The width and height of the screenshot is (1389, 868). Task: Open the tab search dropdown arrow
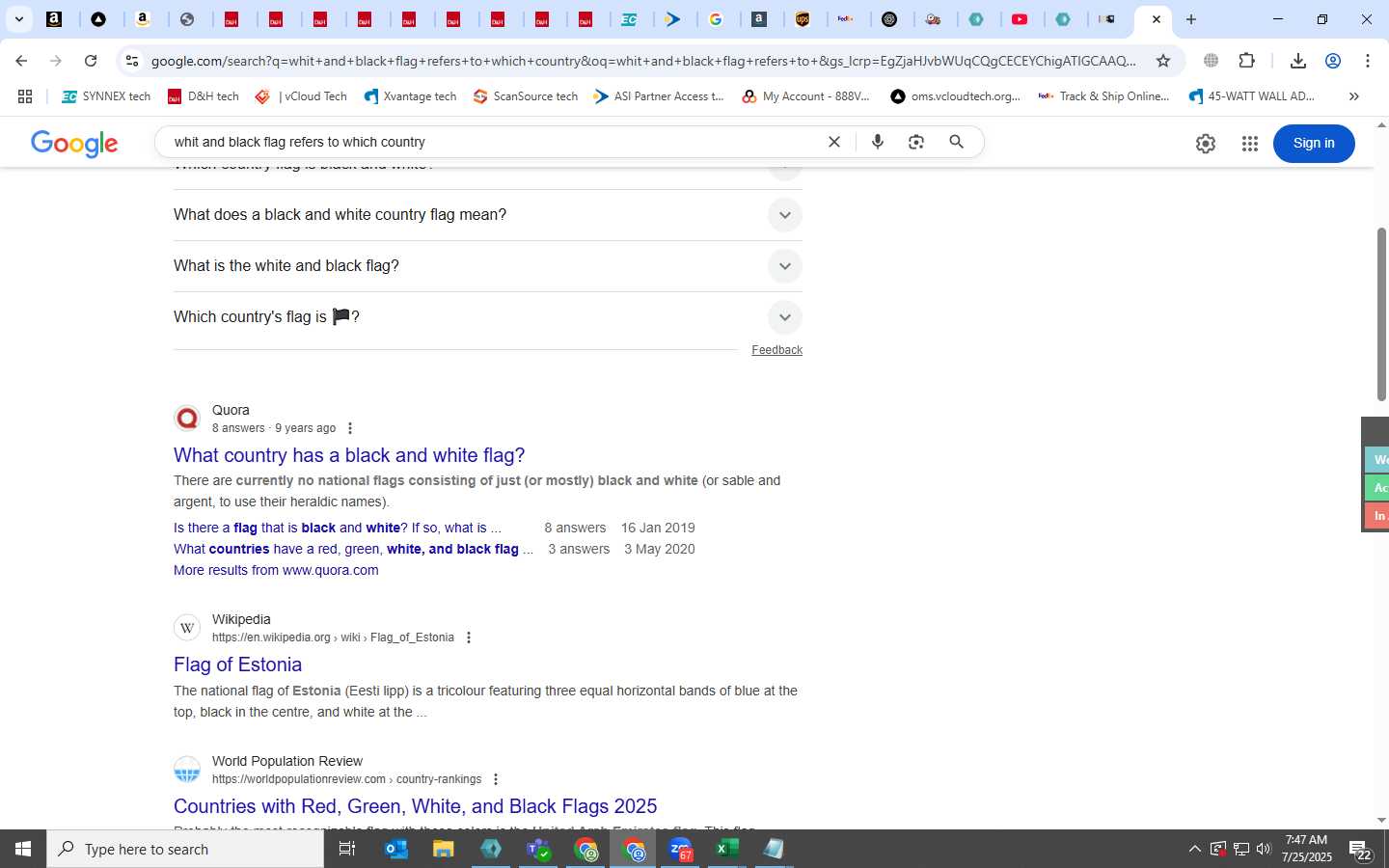pyautogui.click(x=18, y=19)
